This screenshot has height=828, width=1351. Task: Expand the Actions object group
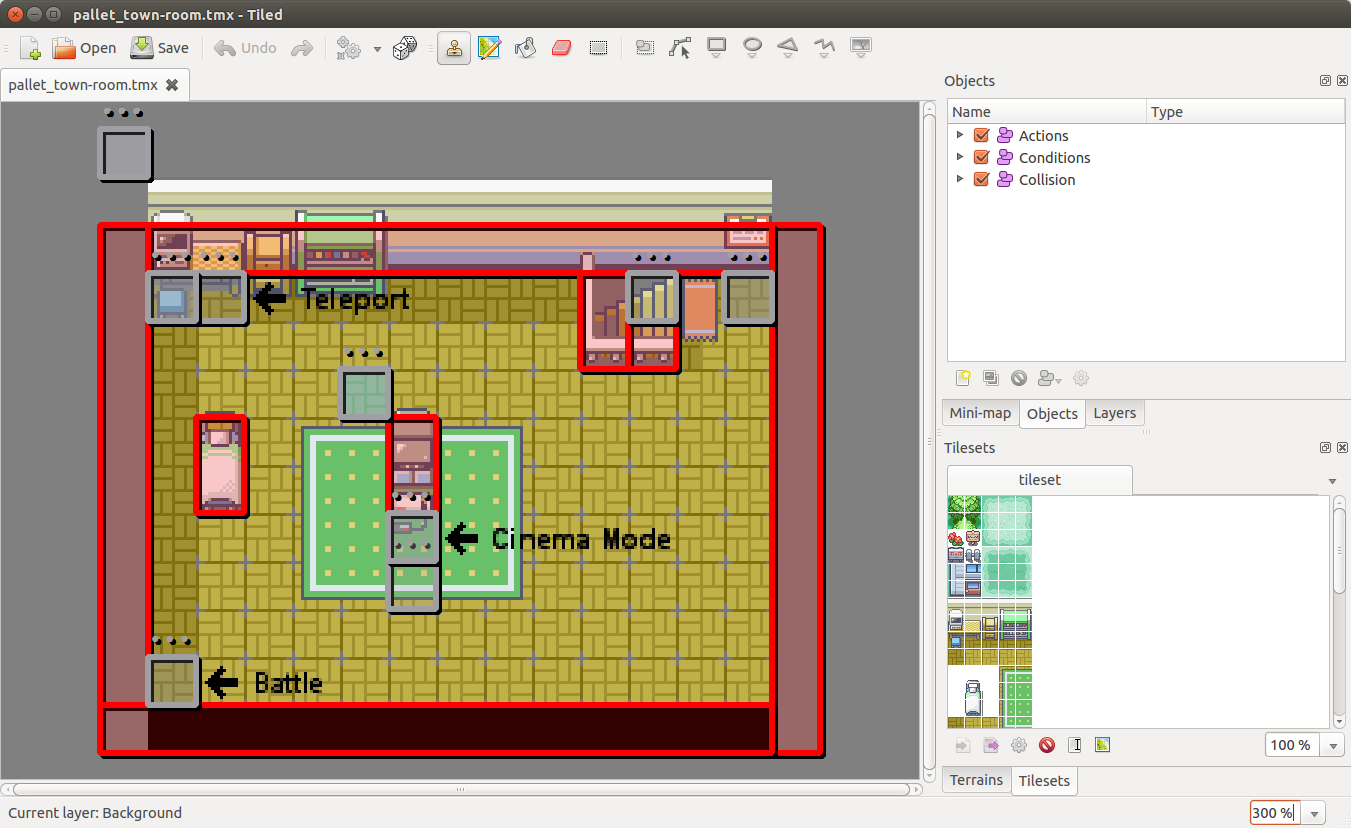click(x=960, y=135)
